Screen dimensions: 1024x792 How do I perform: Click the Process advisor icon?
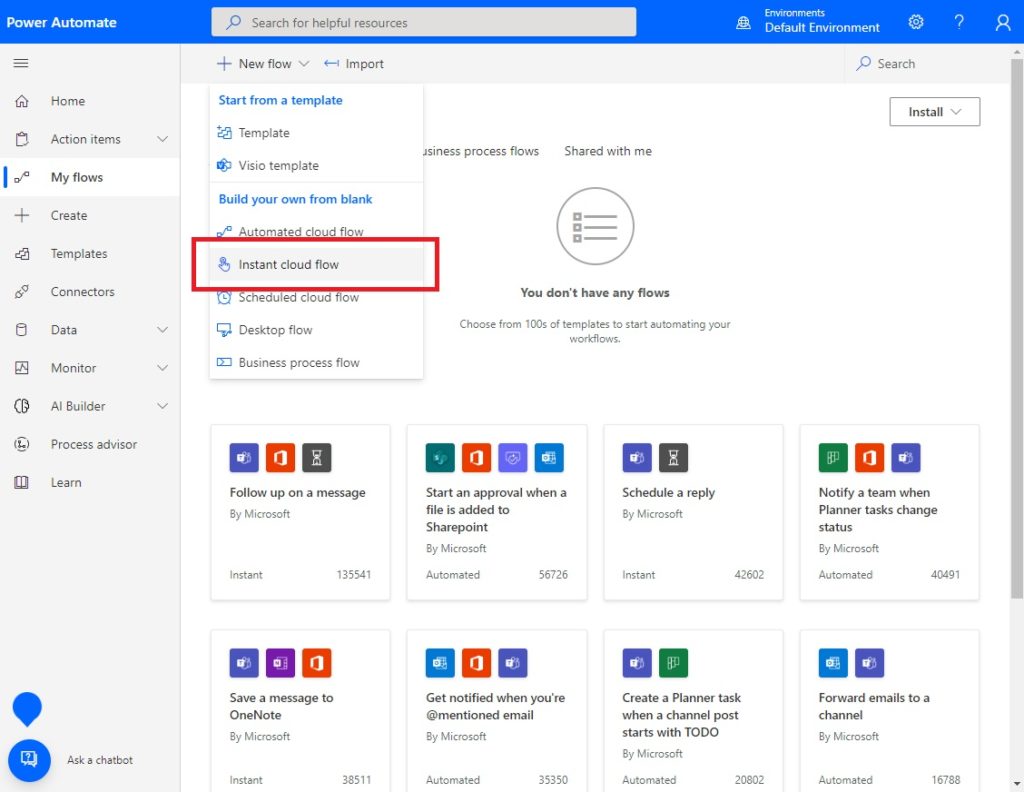[x=22, y=444]
